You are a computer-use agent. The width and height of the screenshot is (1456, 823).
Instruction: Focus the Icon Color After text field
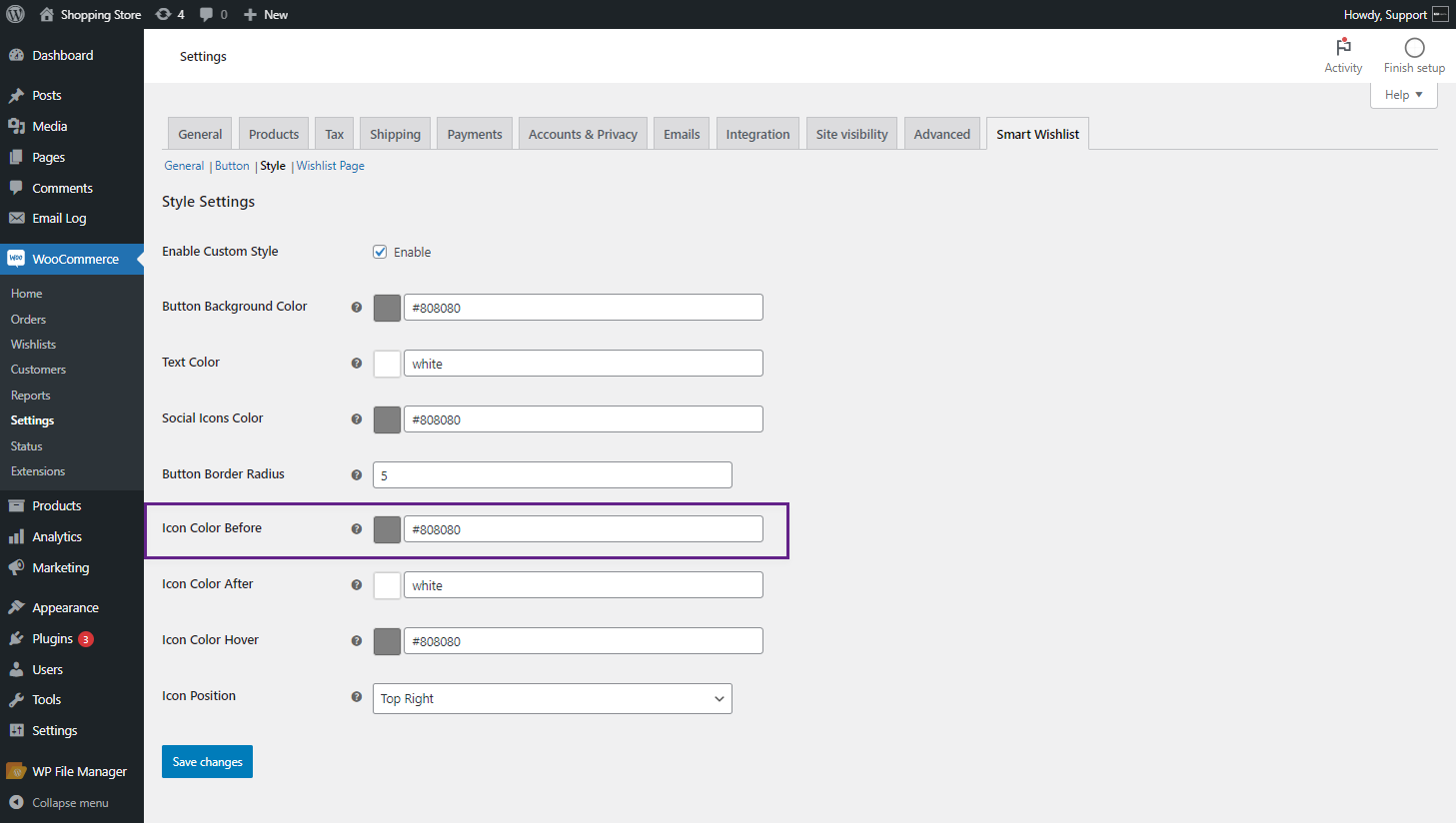584,585
